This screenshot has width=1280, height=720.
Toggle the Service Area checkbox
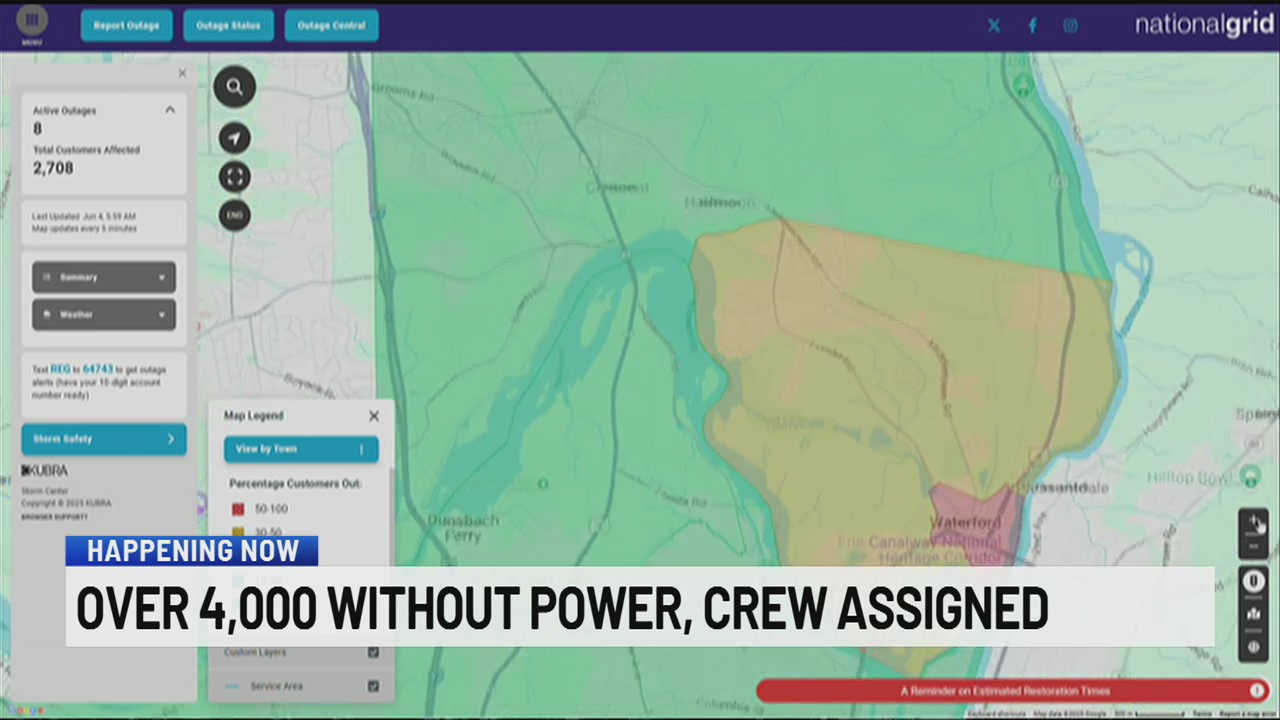click(x=373, y=686)
